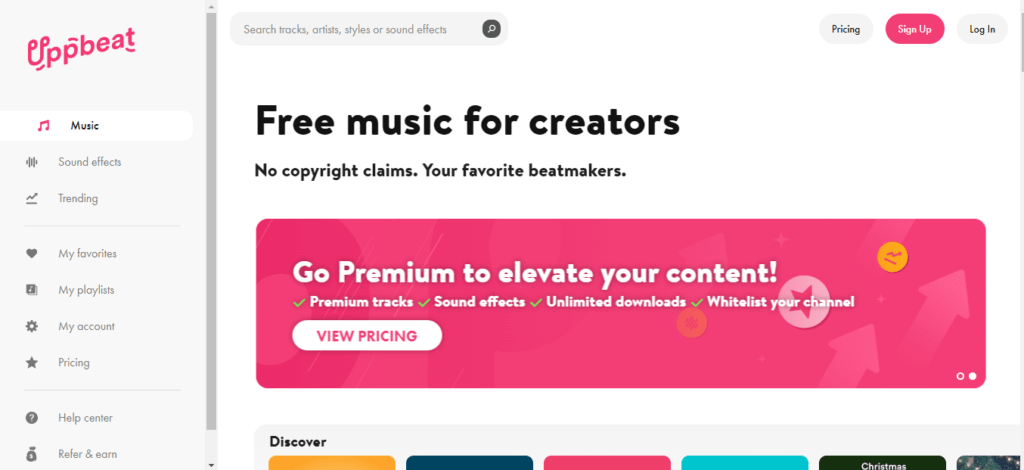1024x470 pixels.
Task: Click the heart icon for My favorites
Action: (x=31, y=253)
